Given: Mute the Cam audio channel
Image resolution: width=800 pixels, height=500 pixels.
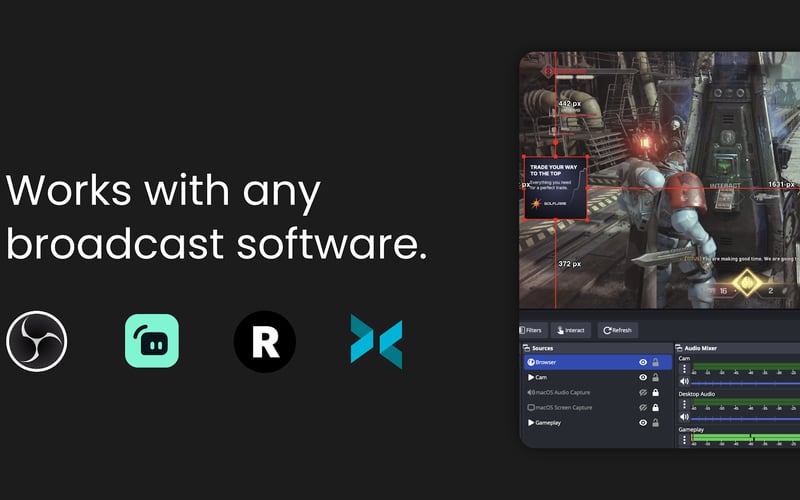Looking at the screenshot, I should [x=684, y=381].
